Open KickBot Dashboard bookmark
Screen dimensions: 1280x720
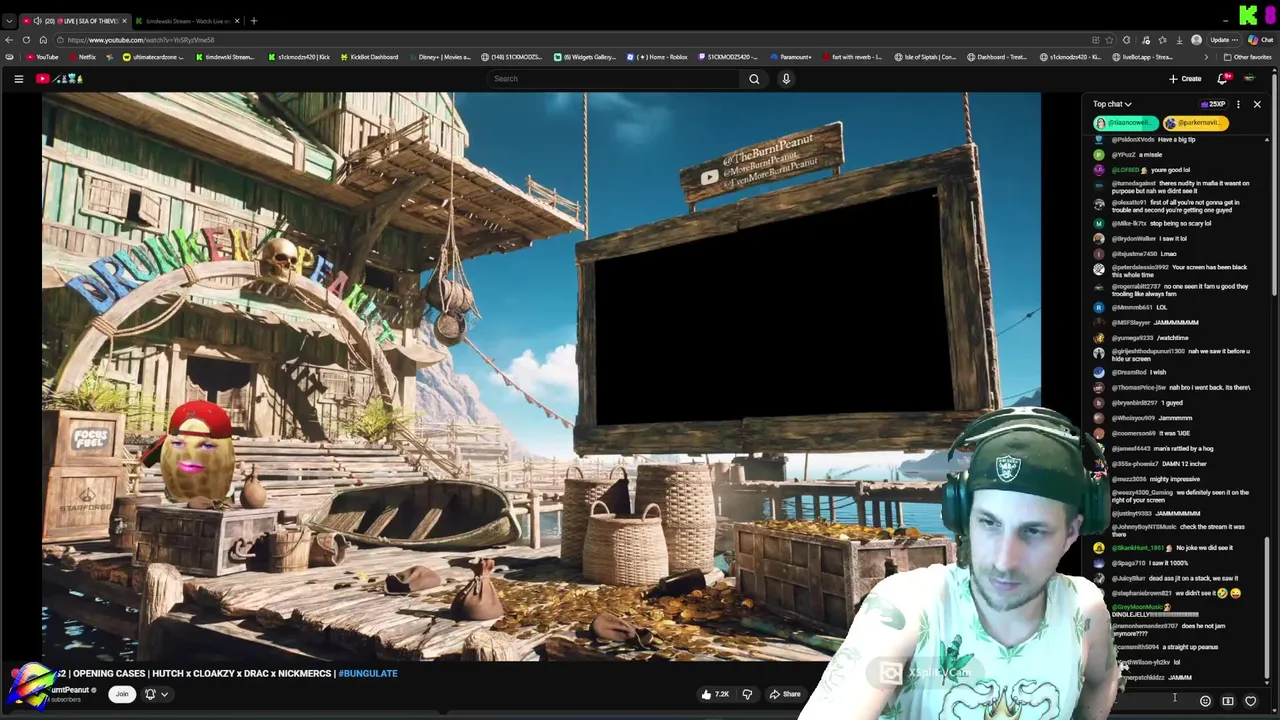click(368, 57)
